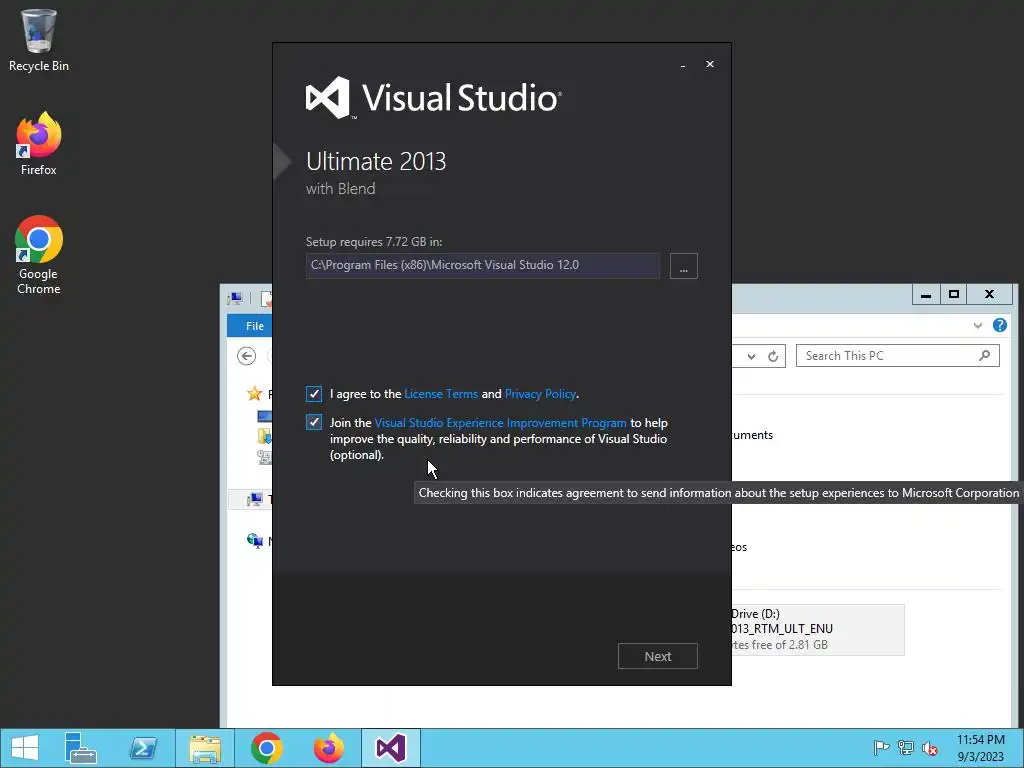Close the File Explorer window
Screen dimensions: 1024x768
(989, 295)
